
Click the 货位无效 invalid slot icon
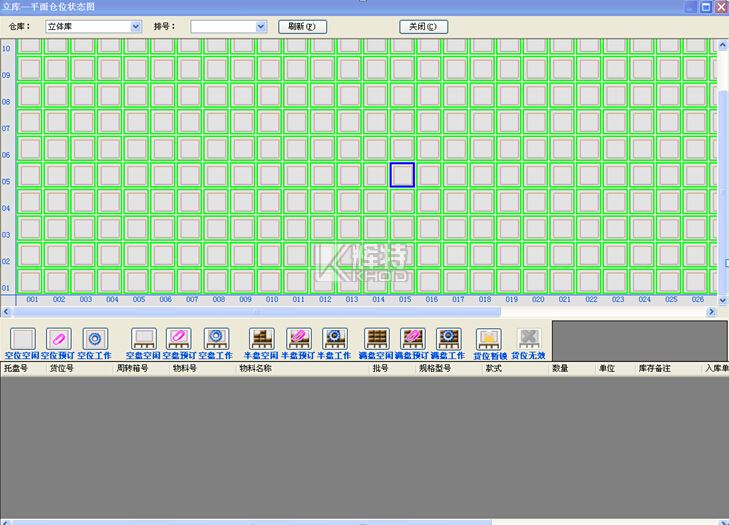click(x=528, y=338)
